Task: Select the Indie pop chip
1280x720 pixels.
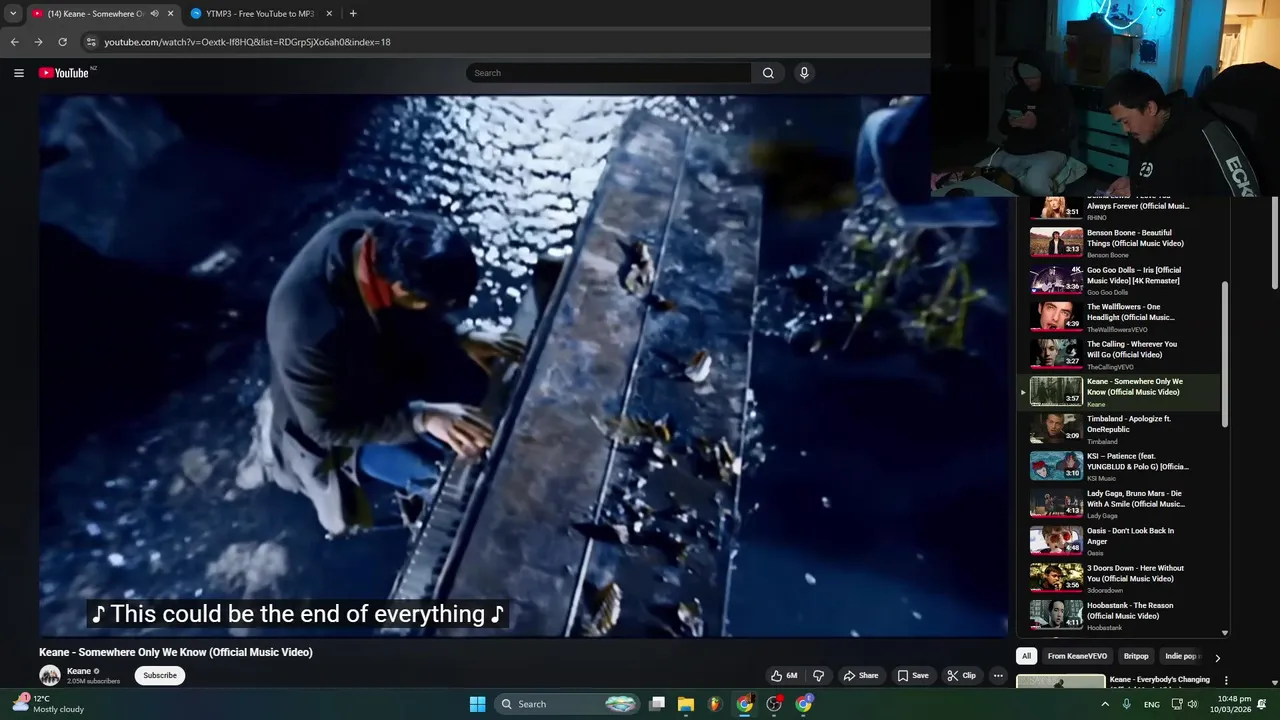Action: (x=1182, y=656)
